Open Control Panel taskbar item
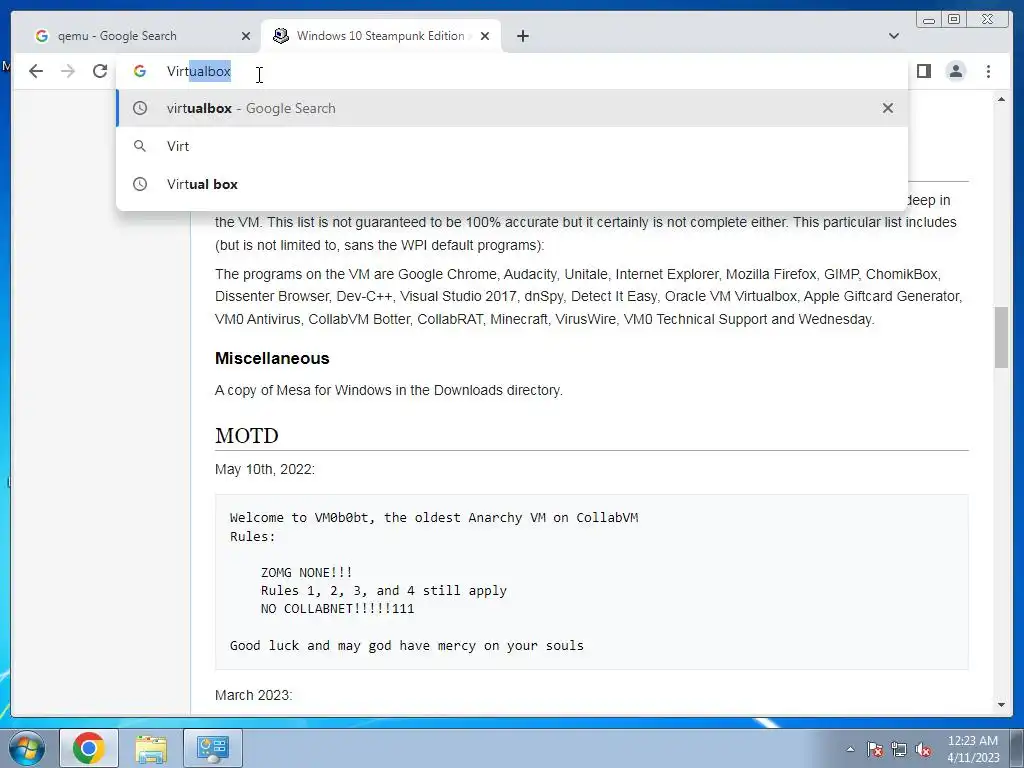 tap(213, 748)
